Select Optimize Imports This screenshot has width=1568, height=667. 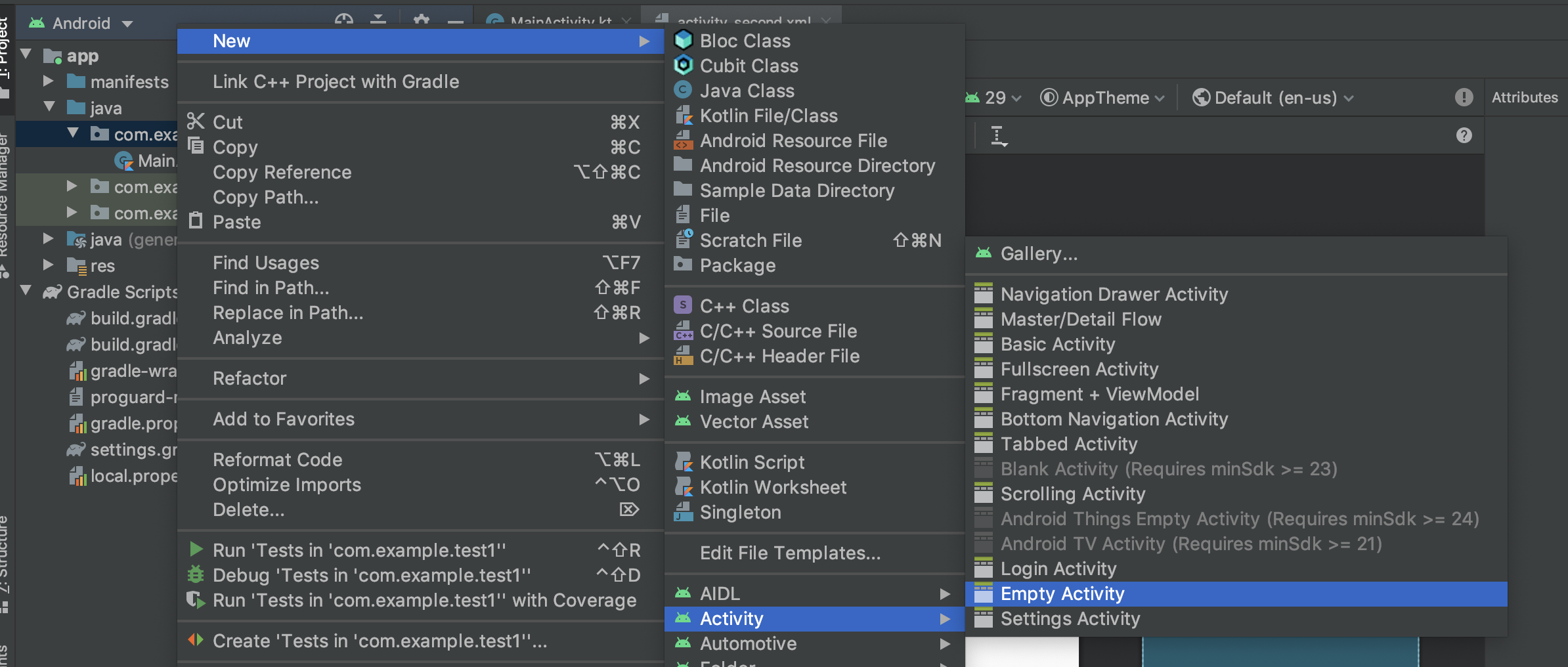[x=420, y=485]
